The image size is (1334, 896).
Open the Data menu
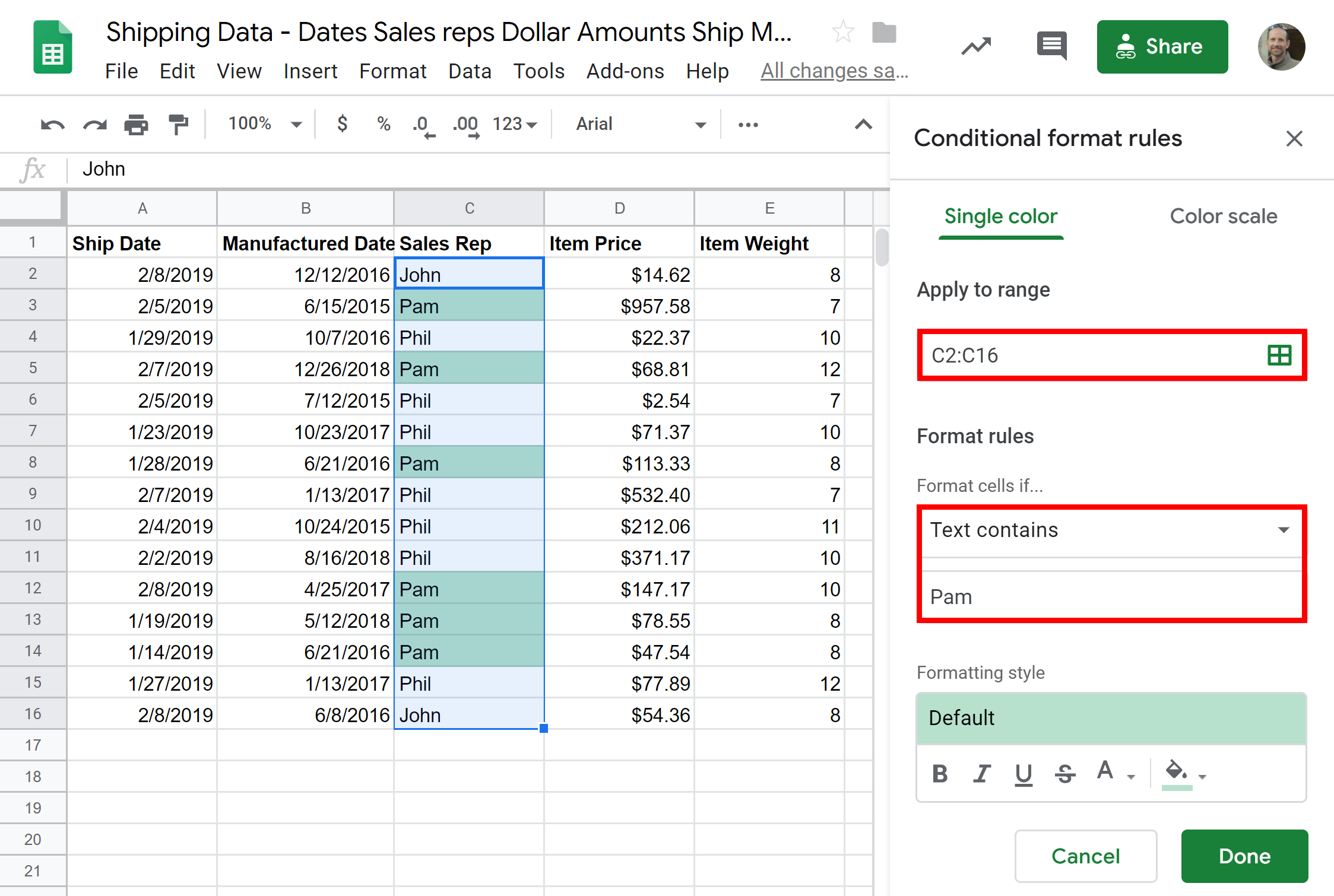470,71
